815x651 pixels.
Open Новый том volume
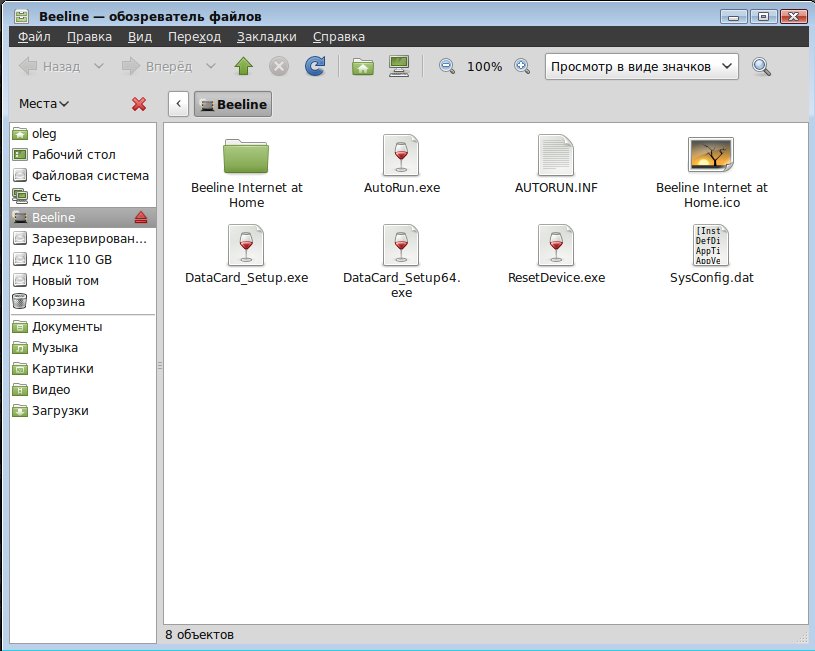coord(83,281)
